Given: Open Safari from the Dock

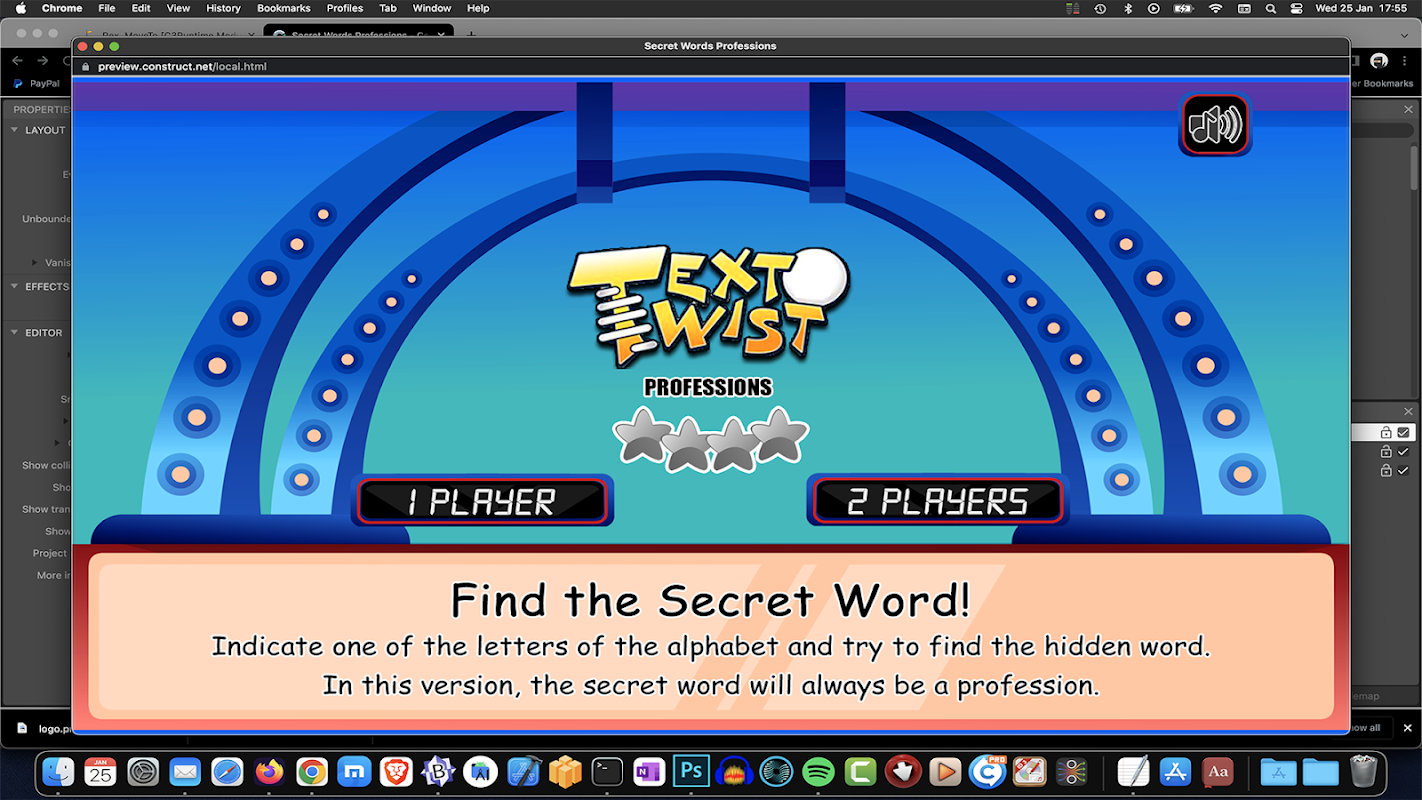Looking at the screenshot, I should pos(227,771).
